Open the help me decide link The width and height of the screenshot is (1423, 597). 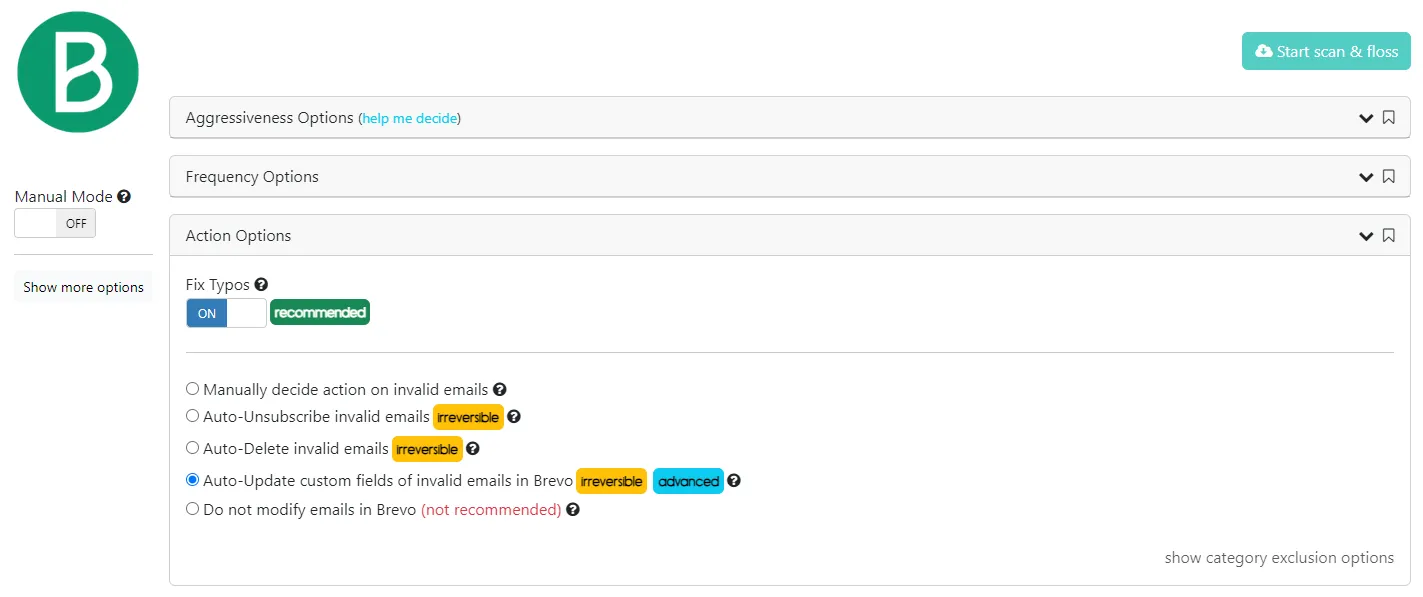point(410,118)
